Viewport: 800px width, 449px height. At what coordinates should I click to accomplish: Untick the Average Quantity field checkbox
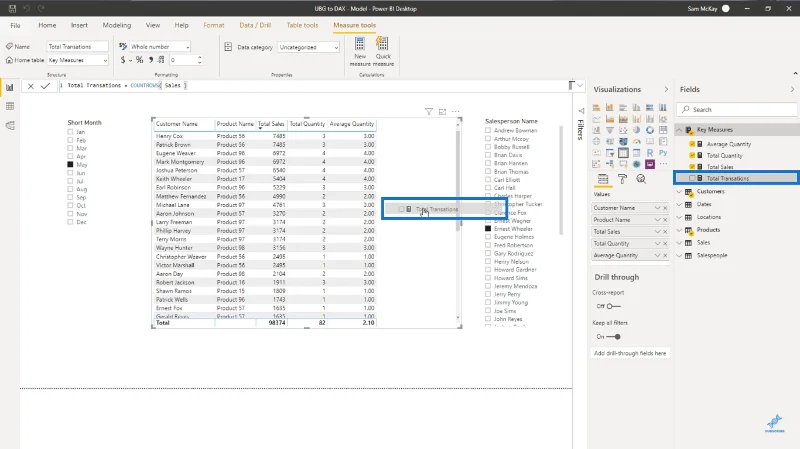pyautogui.click(x=692, y=144)
